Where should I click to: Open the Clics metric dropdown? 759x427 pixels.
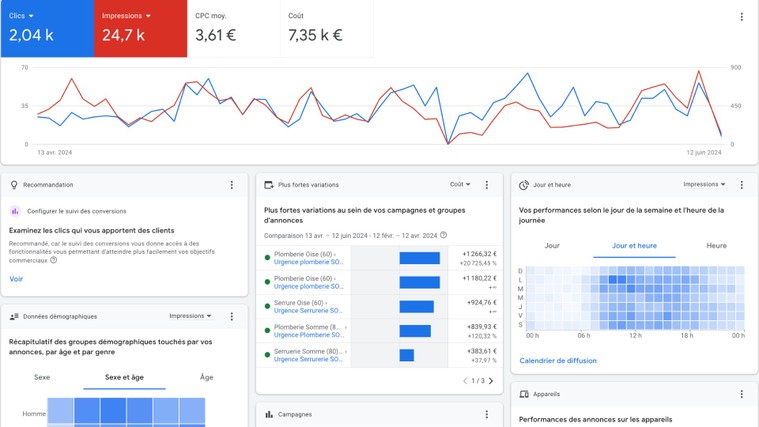point(21,16)
